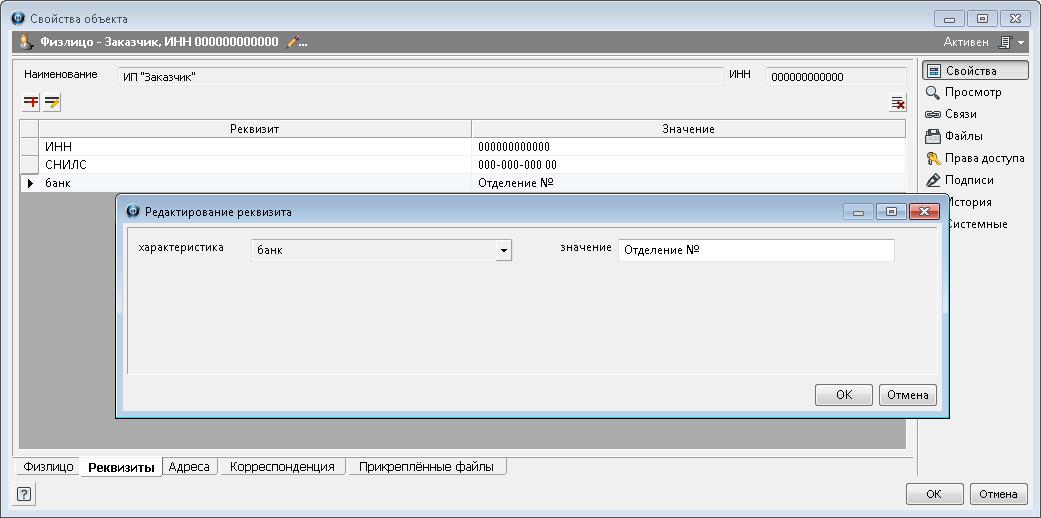Click the add requisite row icon
Image resolution: width=1041 pixels, height=518 pixels.
pos(31,103)
